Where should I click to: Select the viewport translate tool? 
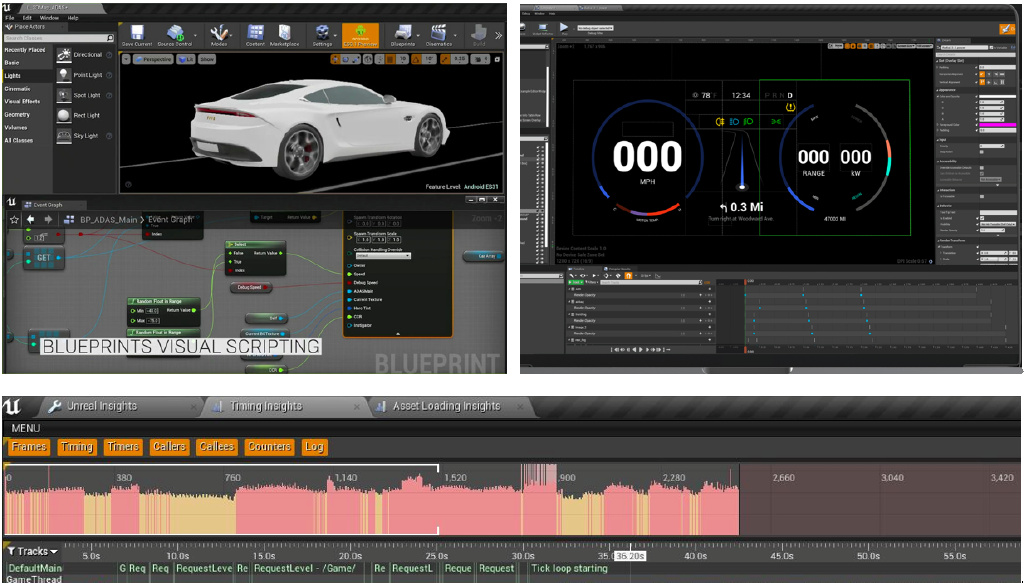click(335, 59)
